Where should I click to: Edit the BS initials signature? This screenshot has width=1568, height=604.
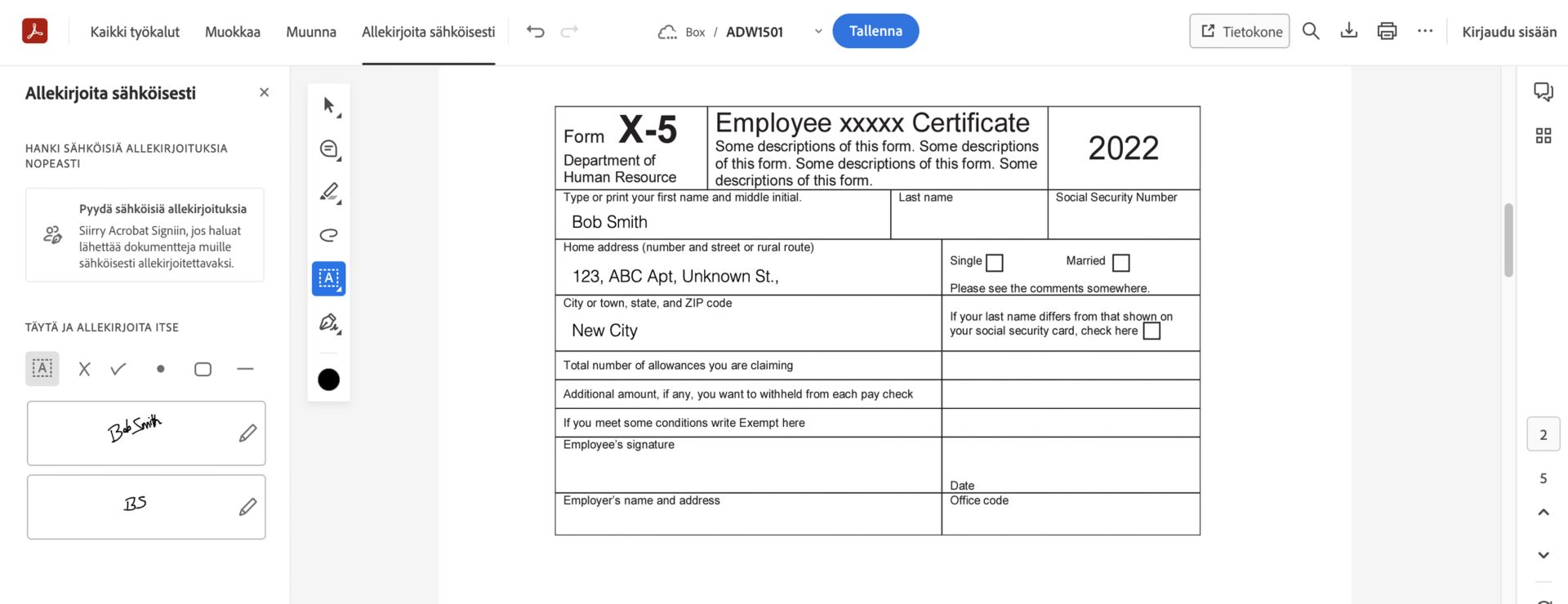248,507
